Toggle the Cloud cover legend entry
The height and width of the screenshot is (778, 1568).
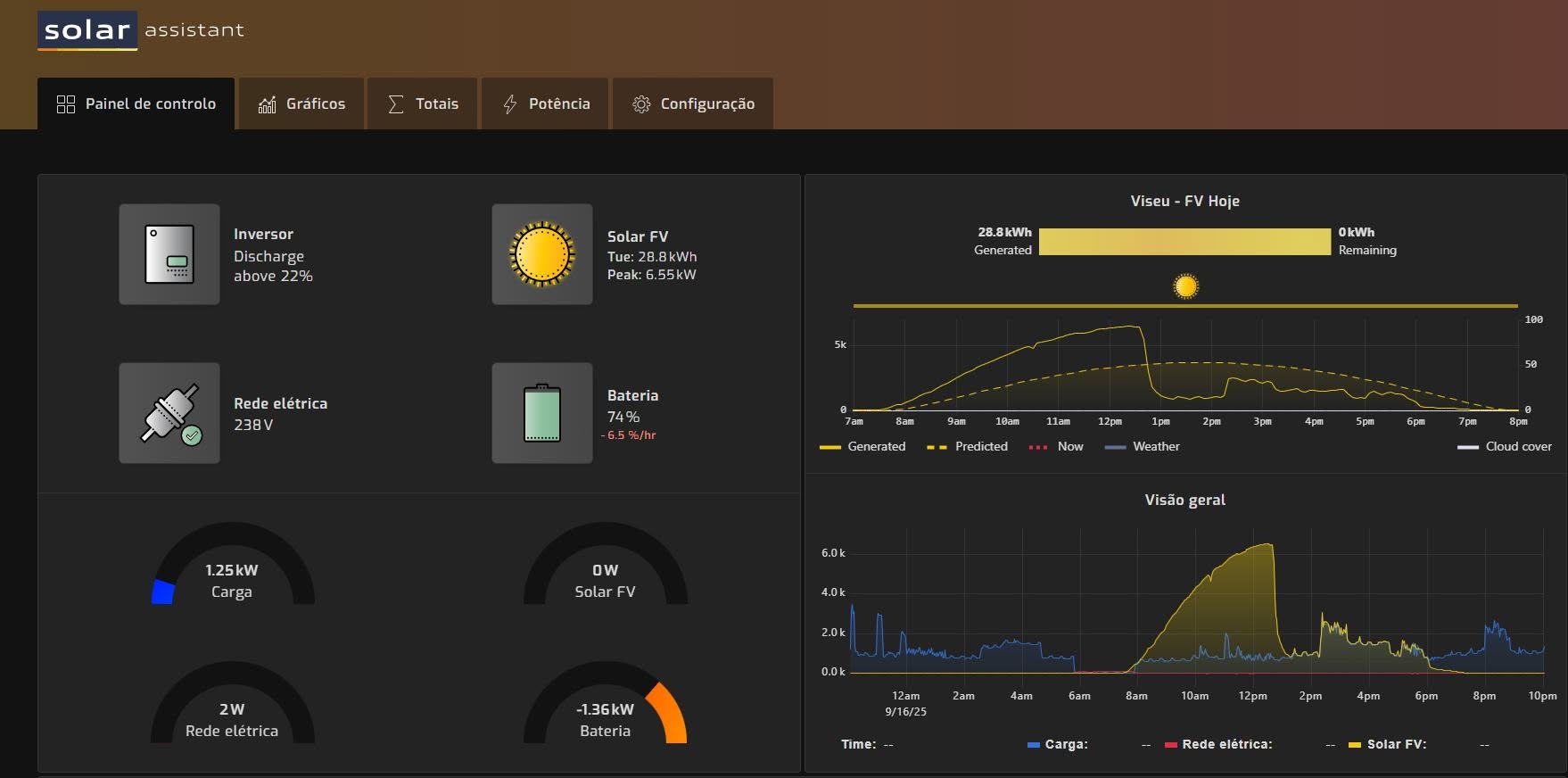[1505, 446]
